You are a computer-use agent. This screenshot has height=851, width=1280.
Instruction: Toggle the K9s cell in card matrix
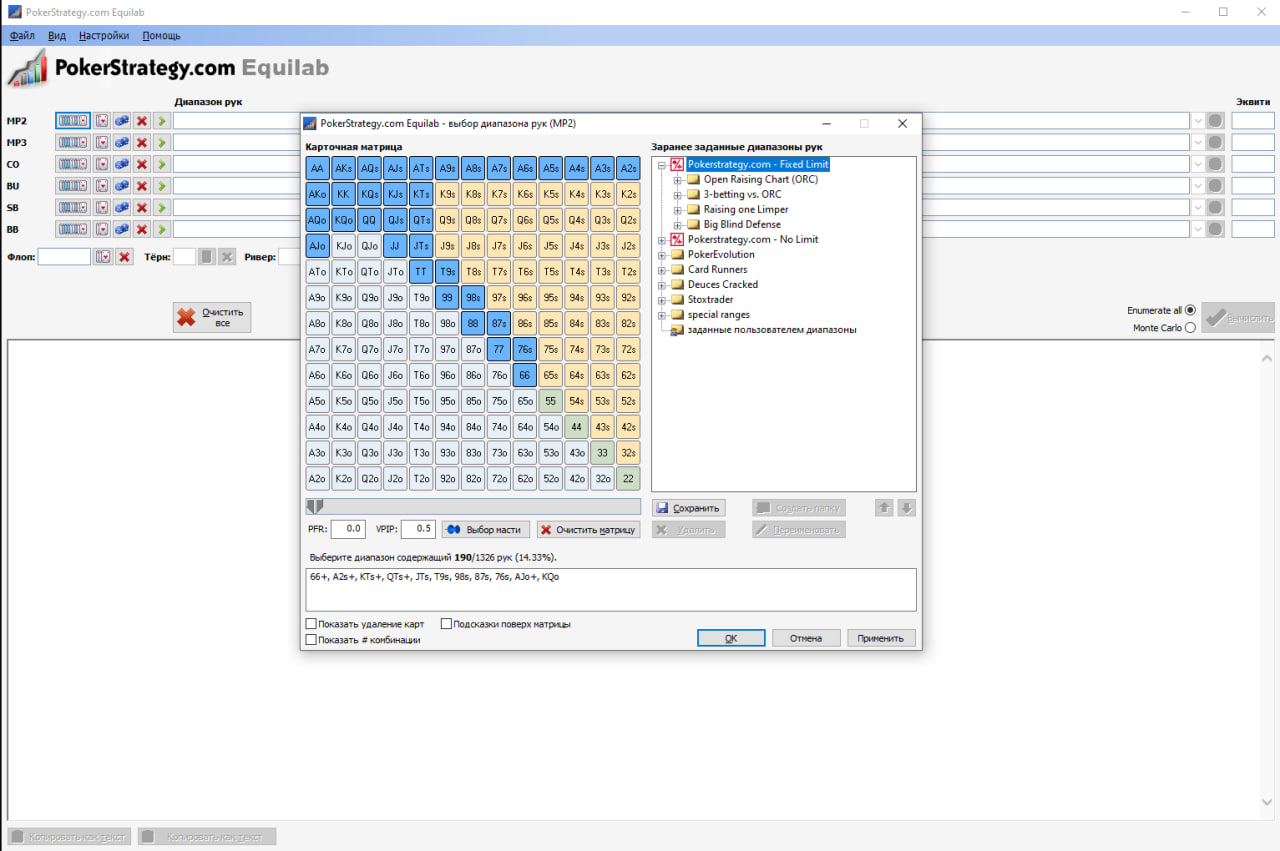click(447, 194)
